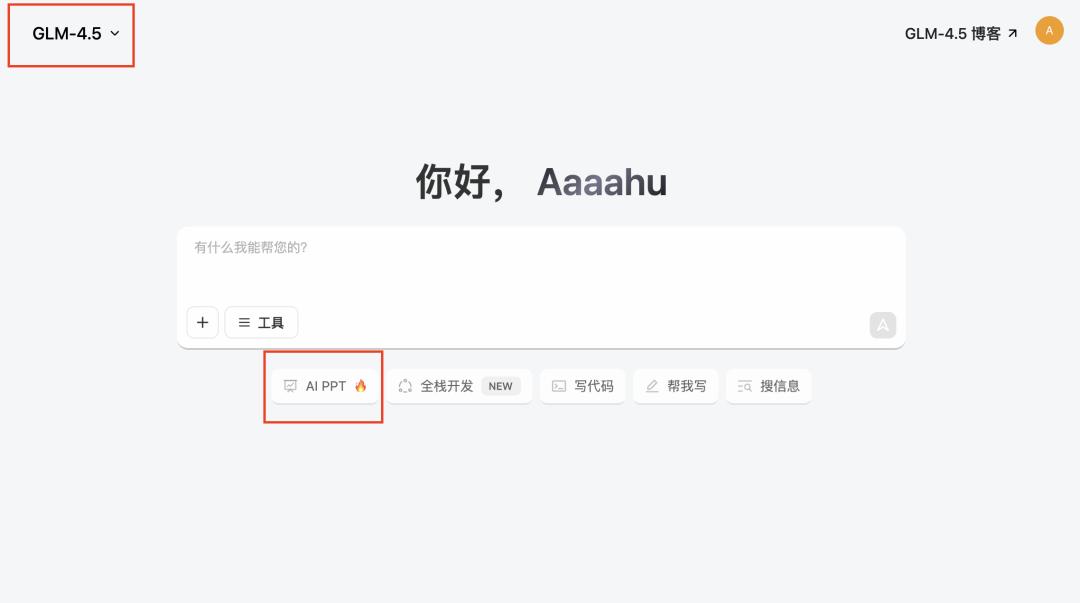Focus the 有什么我能帮您的 message input
The width and height of the screenshot is (1080, 603).
tap(540, 265)
